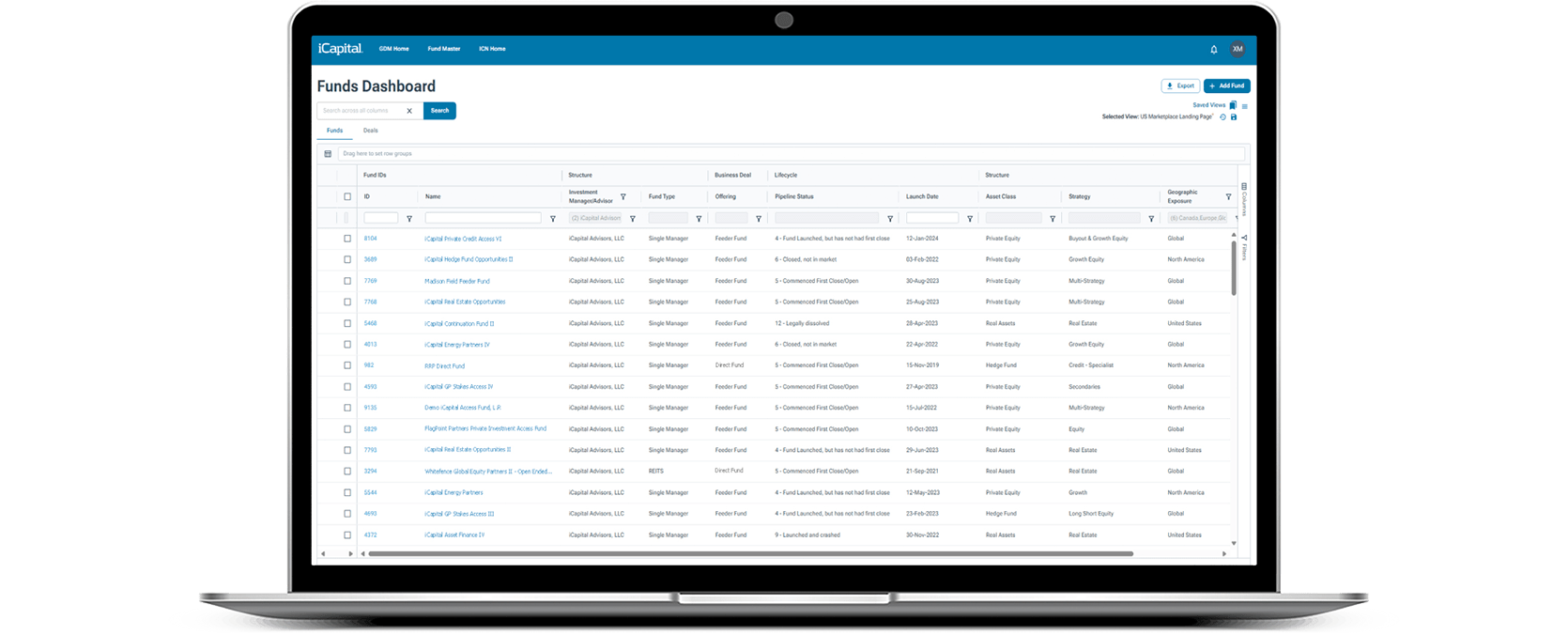This screenshot has height=635, width=1568.
Task: Go to Fund Master in the top navigation
Action: click(443, 49)
